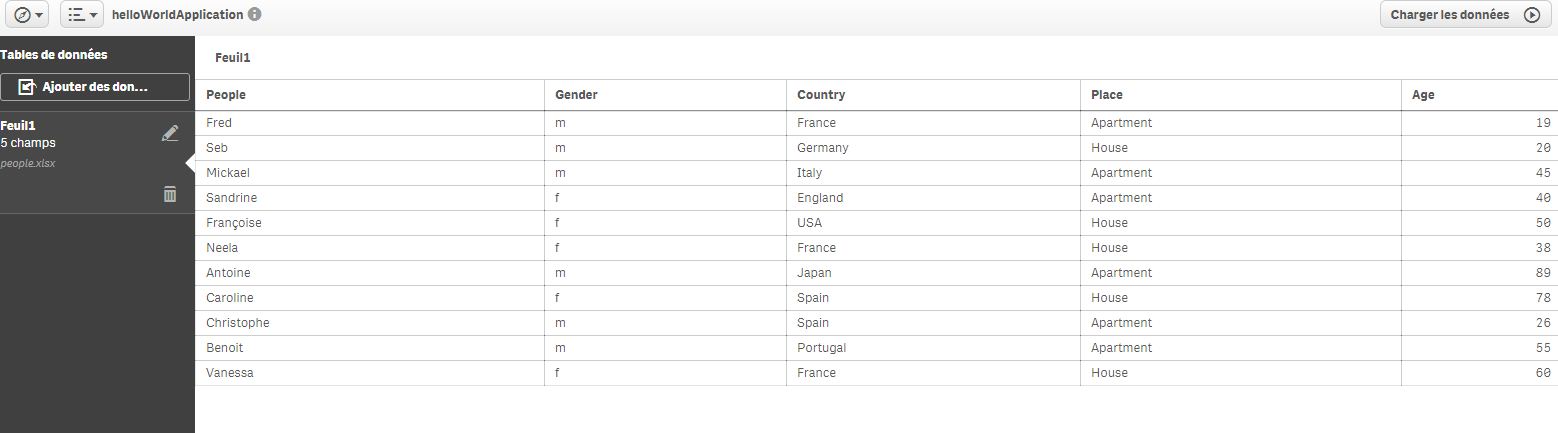1558x433 pixels.
Task: Select the Place column header
Action: (1107, 95)
